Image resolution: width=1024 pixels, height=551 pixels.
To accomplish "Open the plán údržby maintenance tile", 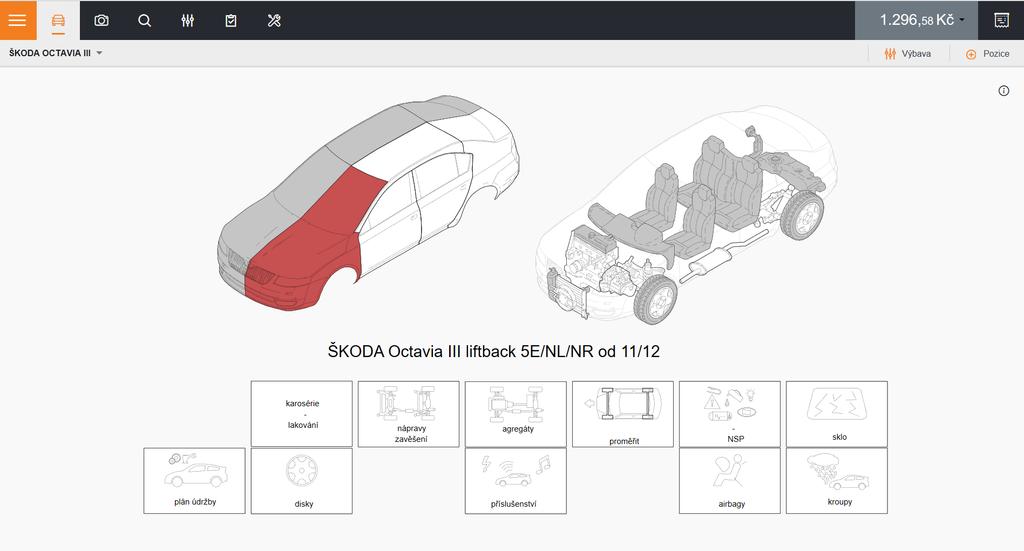I will point(195,480).
